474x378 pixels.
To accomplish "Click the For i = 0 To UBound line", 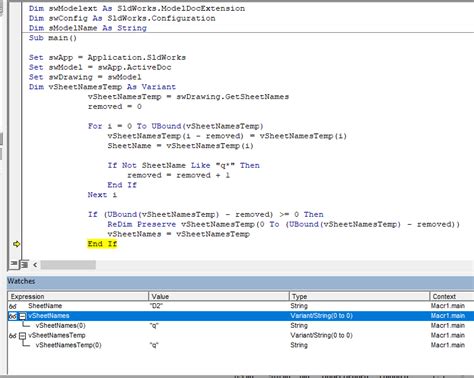I will point(176,126).
